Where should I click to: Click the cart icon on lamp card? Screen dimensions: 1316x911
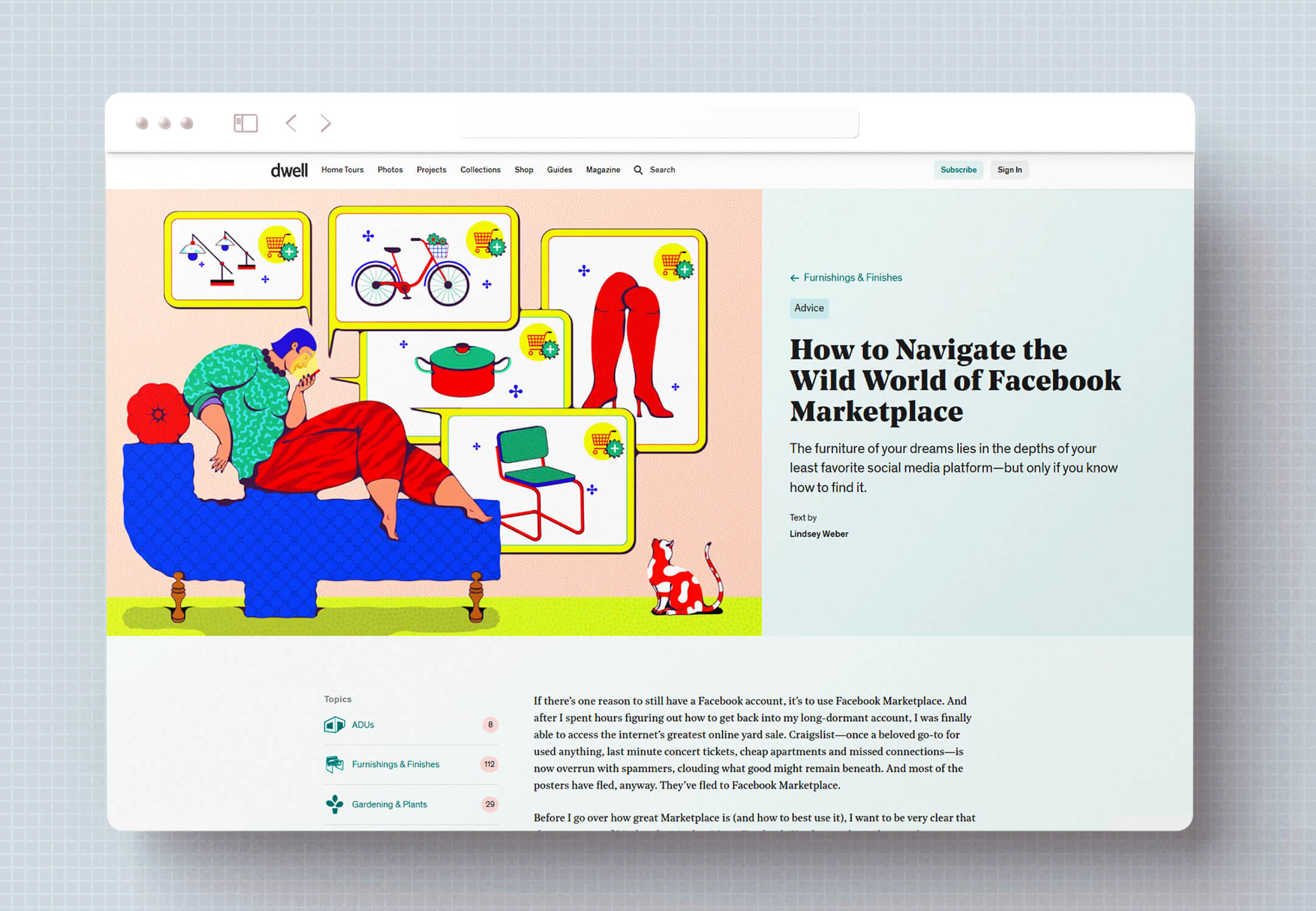279,245
